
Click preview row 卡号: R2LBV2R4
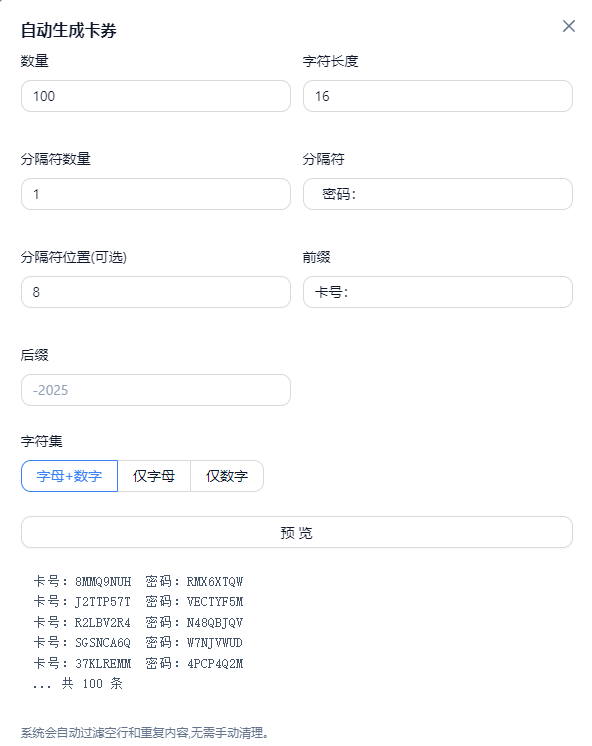click(138, 622)
